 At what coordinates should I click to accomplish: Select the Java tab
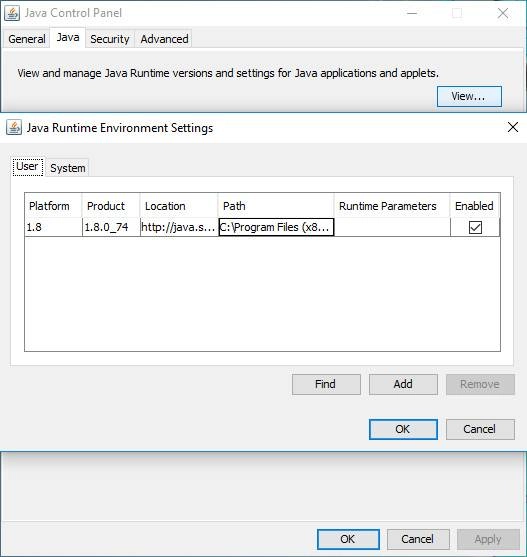68,37
